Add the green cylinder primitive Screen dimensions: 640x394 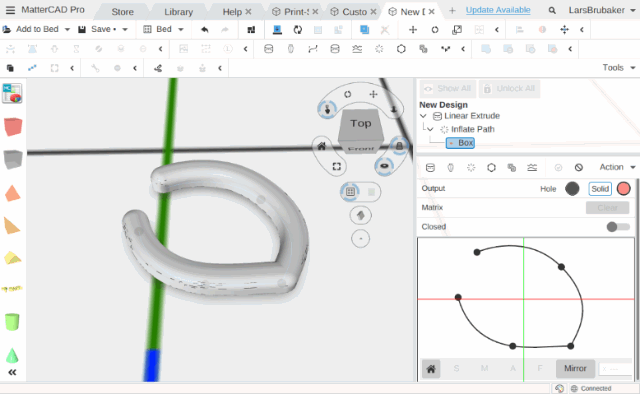tap(12, 322)
